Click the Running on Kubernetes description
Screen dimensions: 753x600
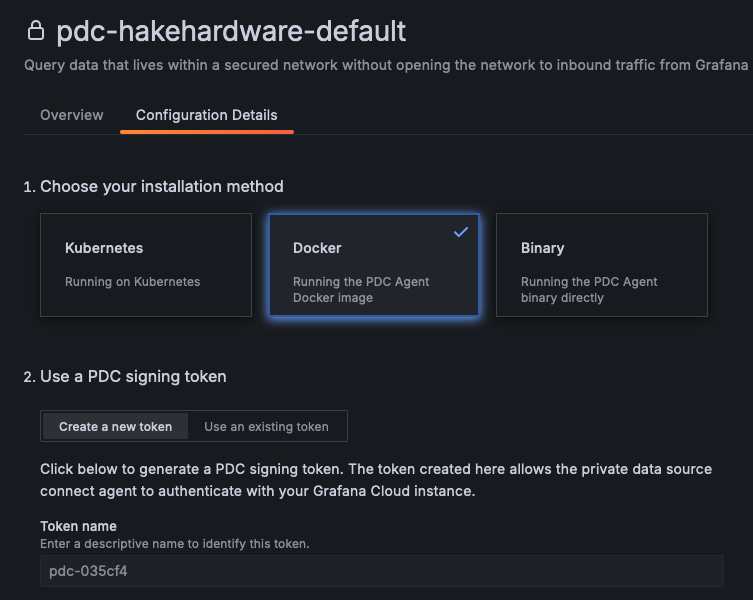point(133,282)
